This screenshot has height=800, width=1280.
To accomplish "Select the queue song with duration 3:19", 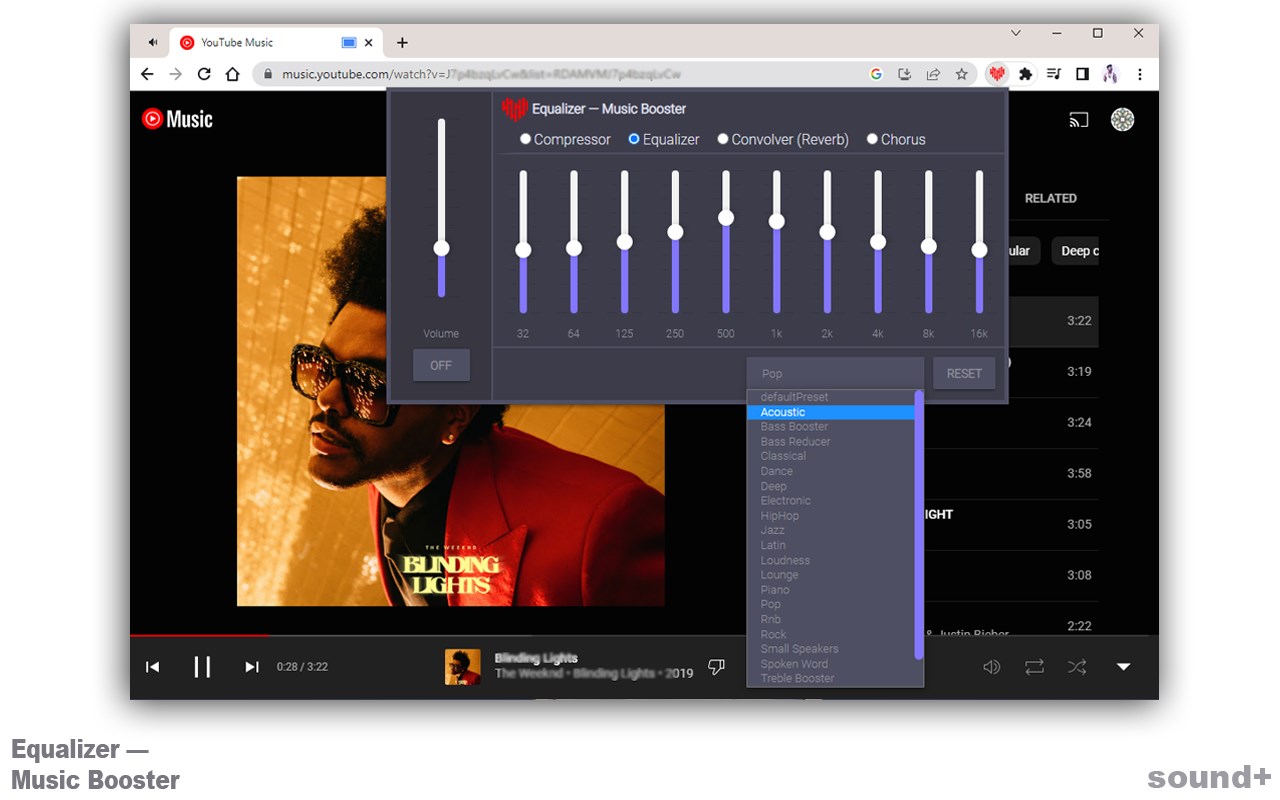I will (x=1053, y=372).
